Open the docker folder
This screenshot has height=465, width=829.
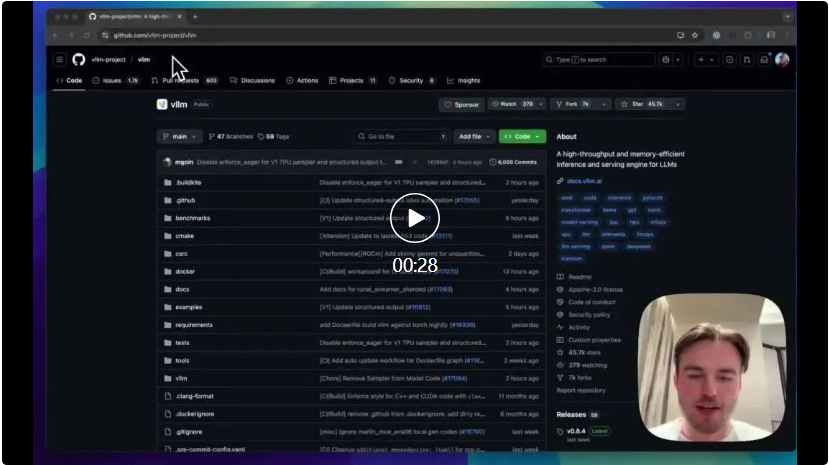click(185, 272)
